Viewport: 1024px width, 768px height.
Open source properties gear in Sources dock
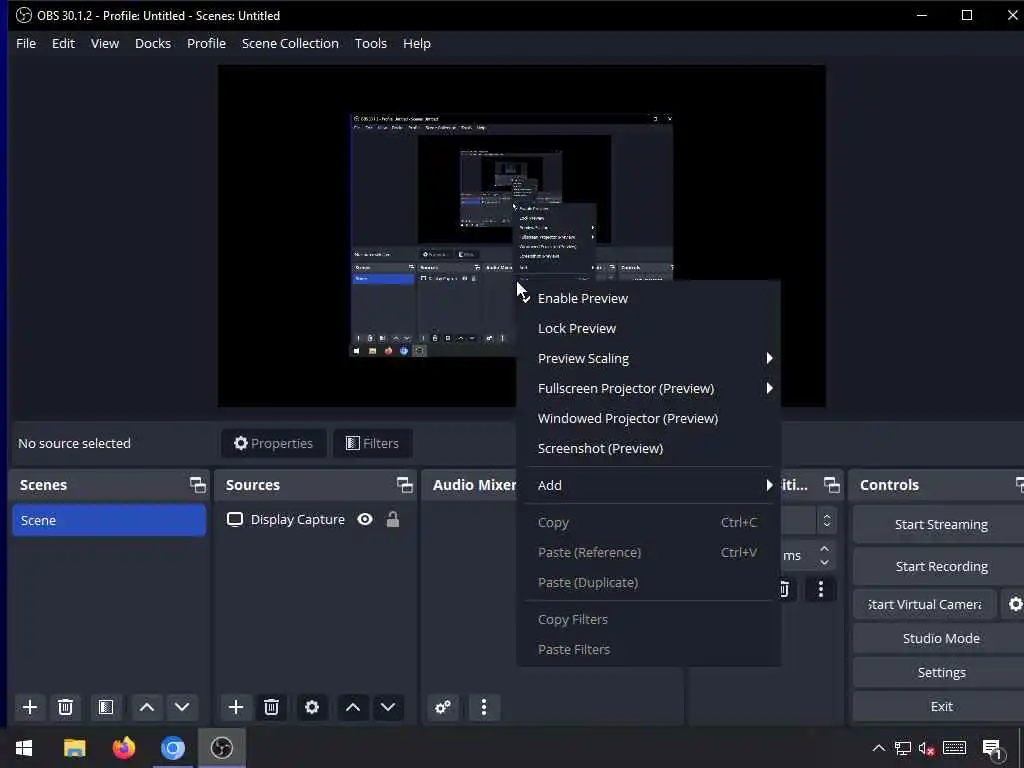(312, 707)
